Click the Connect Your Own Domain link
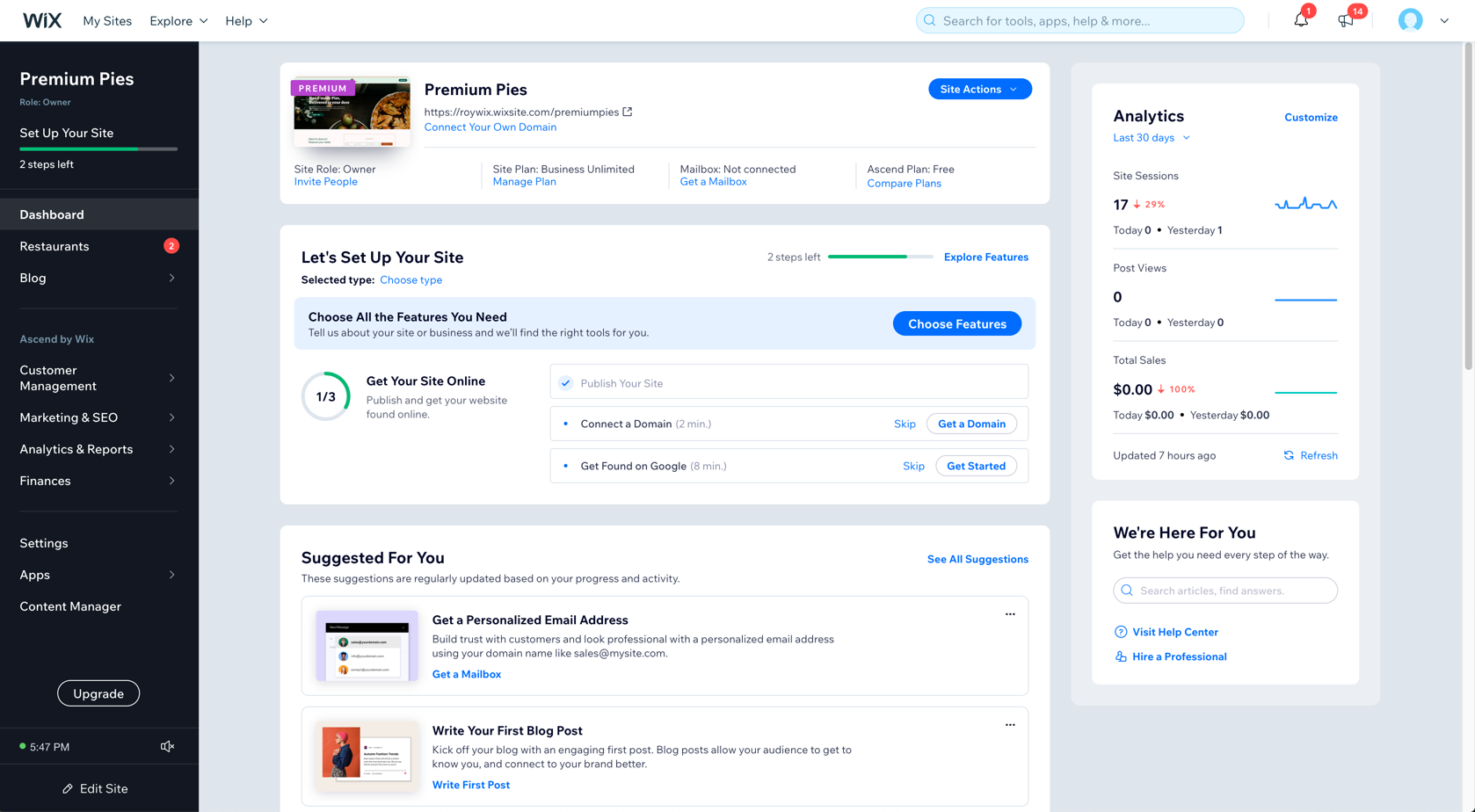 tap(490, 127)
